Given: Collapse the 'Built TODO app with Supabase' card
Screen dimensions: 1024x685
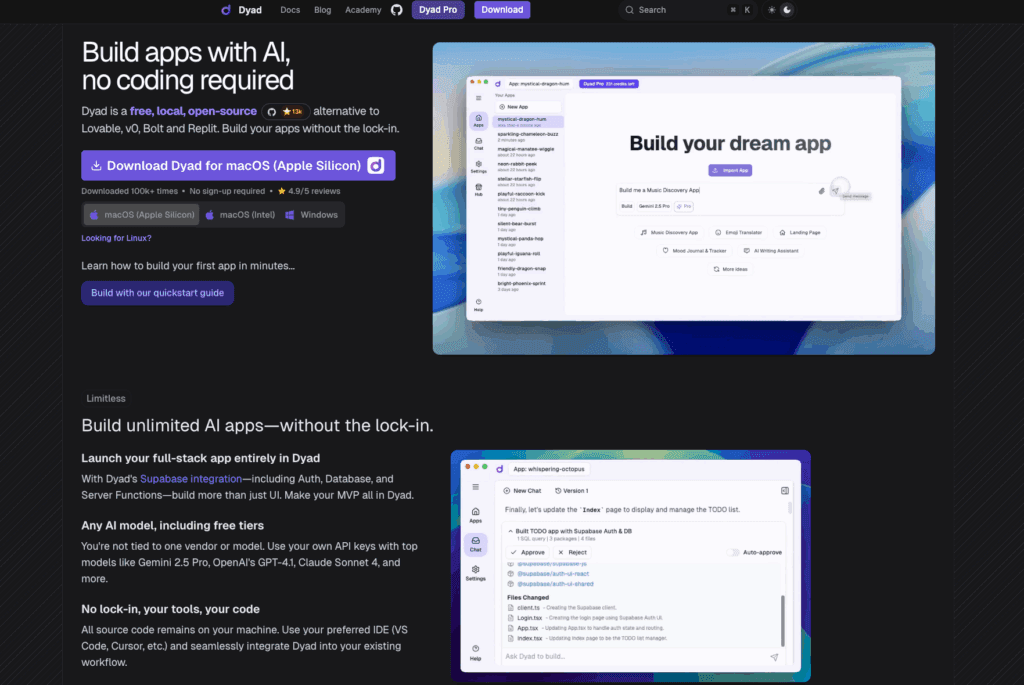Looking at the screenshot, I should (x=511, y=532).
